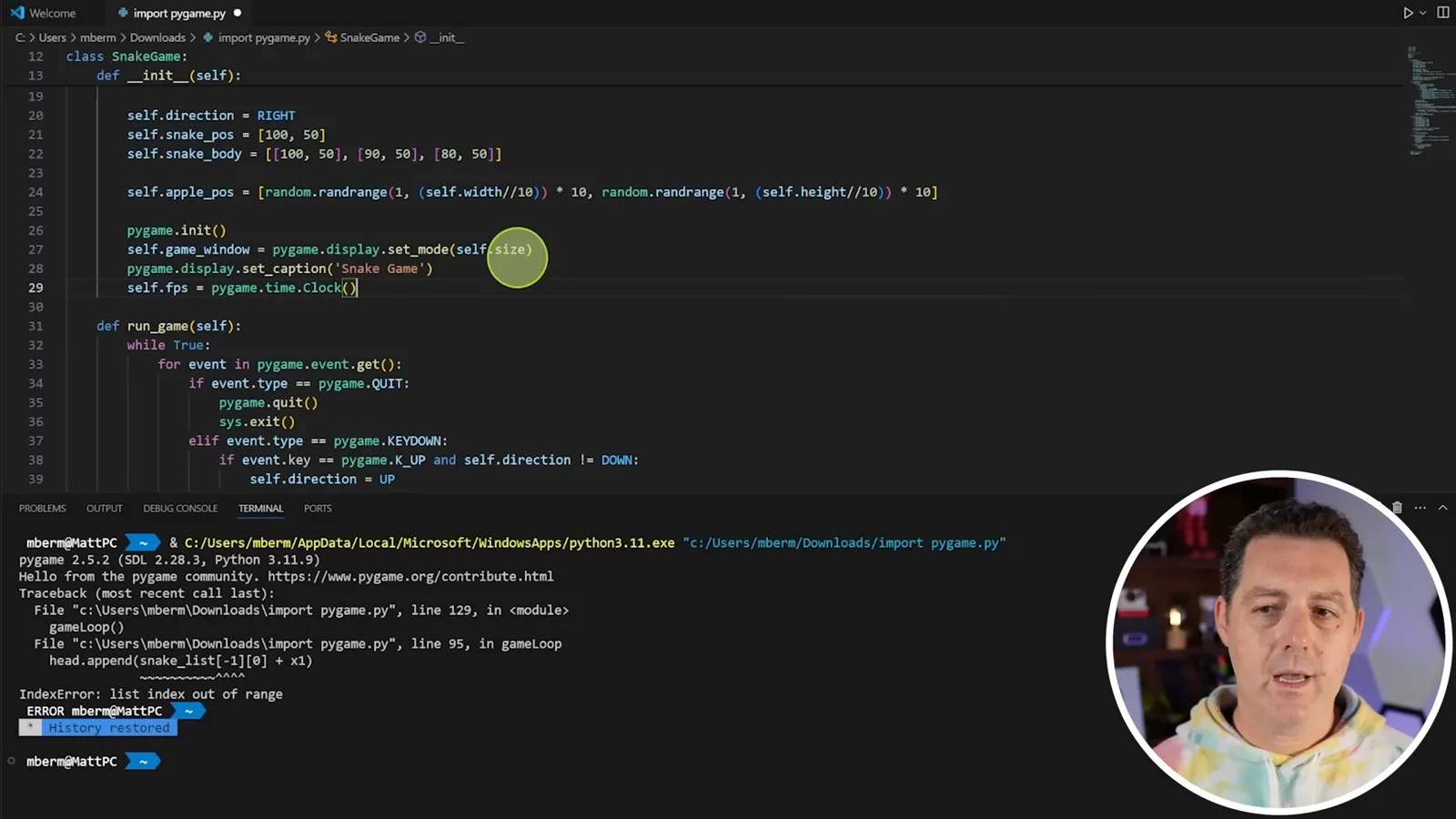Select the import pygame.py editor tab
Screen dimensions: 1456x819
(178, 14)
